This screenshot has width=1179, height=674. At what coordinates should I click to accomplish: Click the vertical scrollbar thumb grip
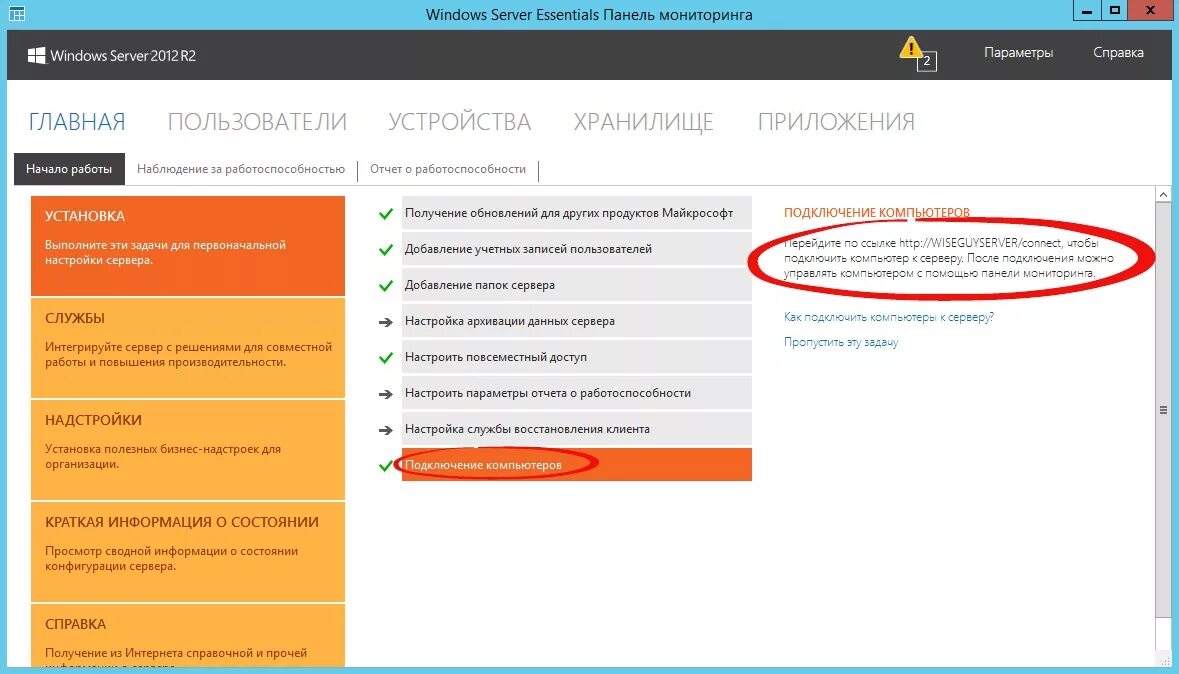(x=1163, y=411)
